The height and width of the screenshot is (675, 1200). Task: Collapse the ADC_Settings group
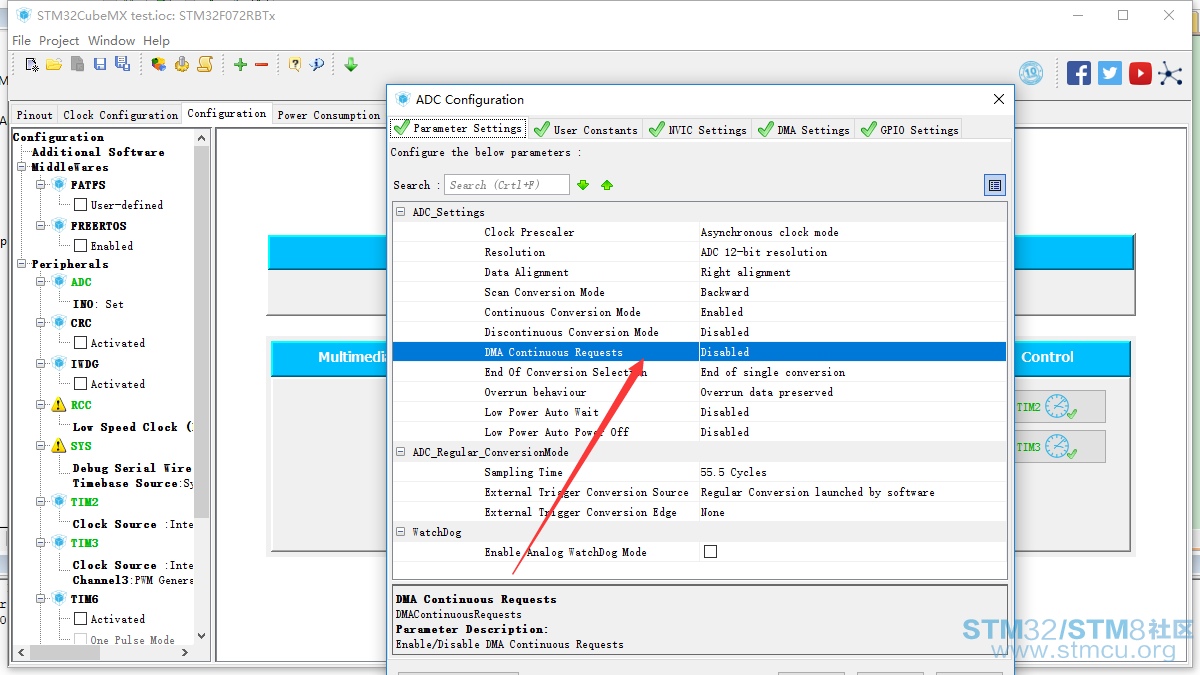coord(401,212)
